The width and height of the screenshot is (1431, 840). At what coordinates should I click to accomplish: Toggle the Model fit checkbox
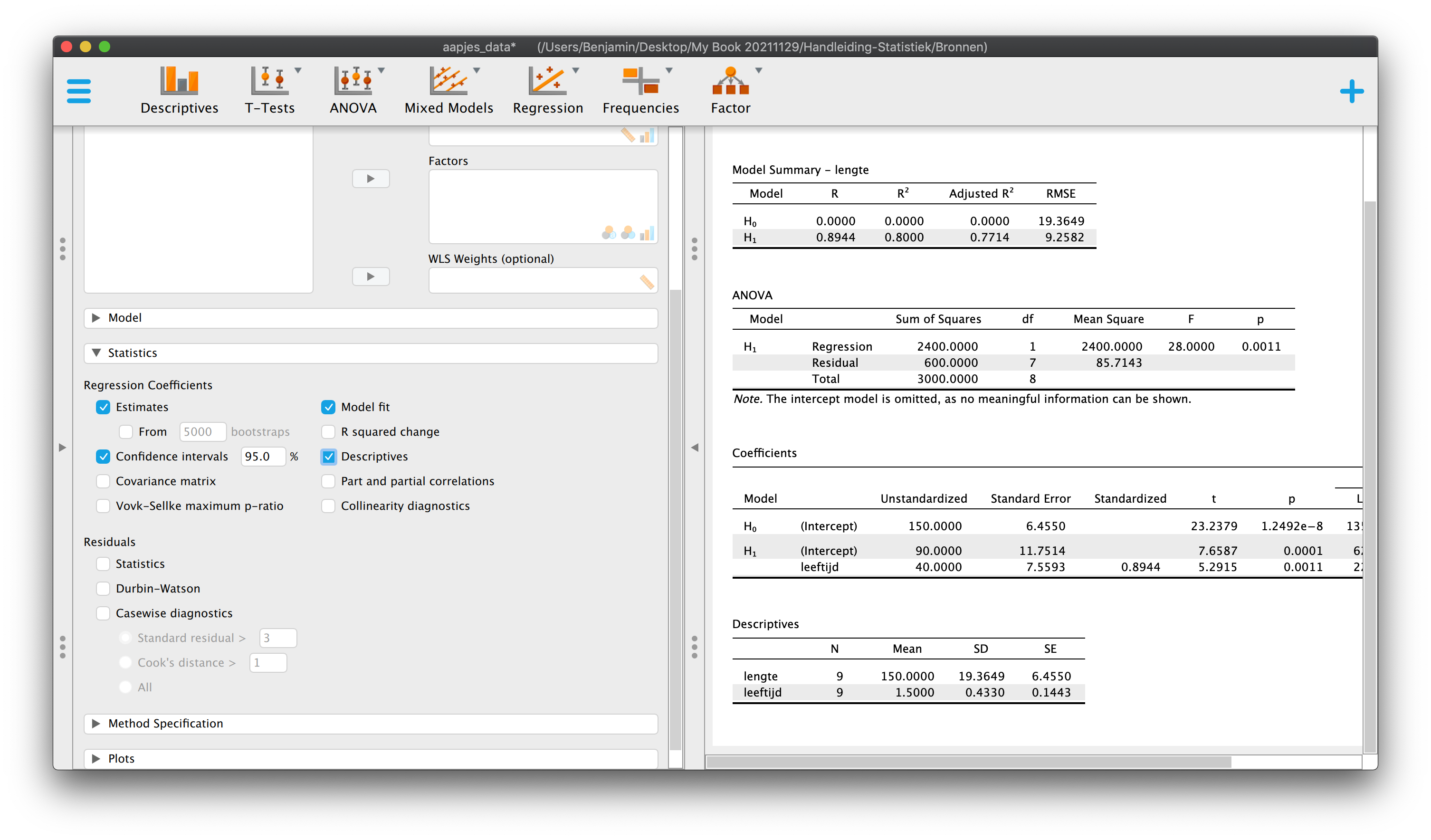point(328,407)
